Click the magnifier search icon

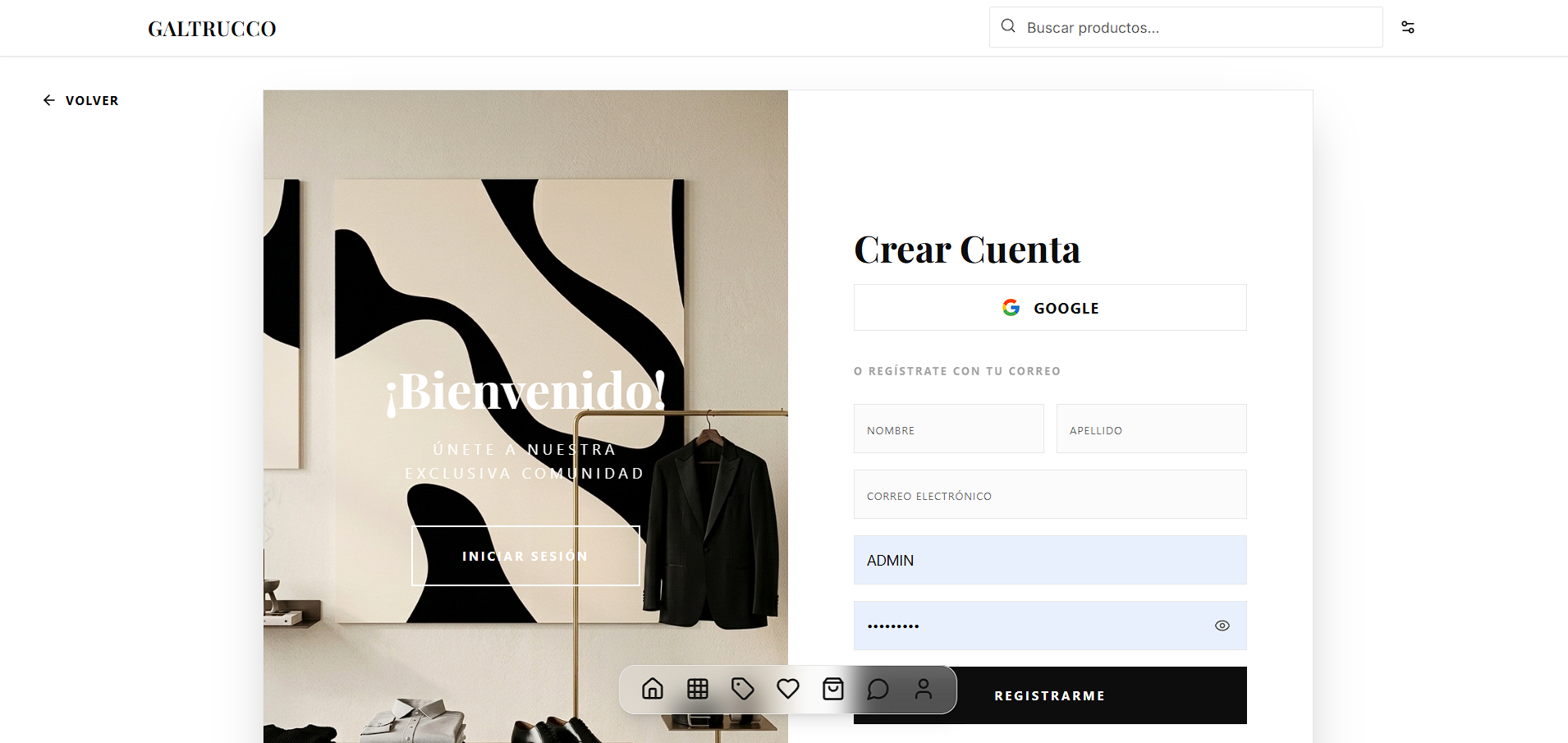(x=1008, y=26)
